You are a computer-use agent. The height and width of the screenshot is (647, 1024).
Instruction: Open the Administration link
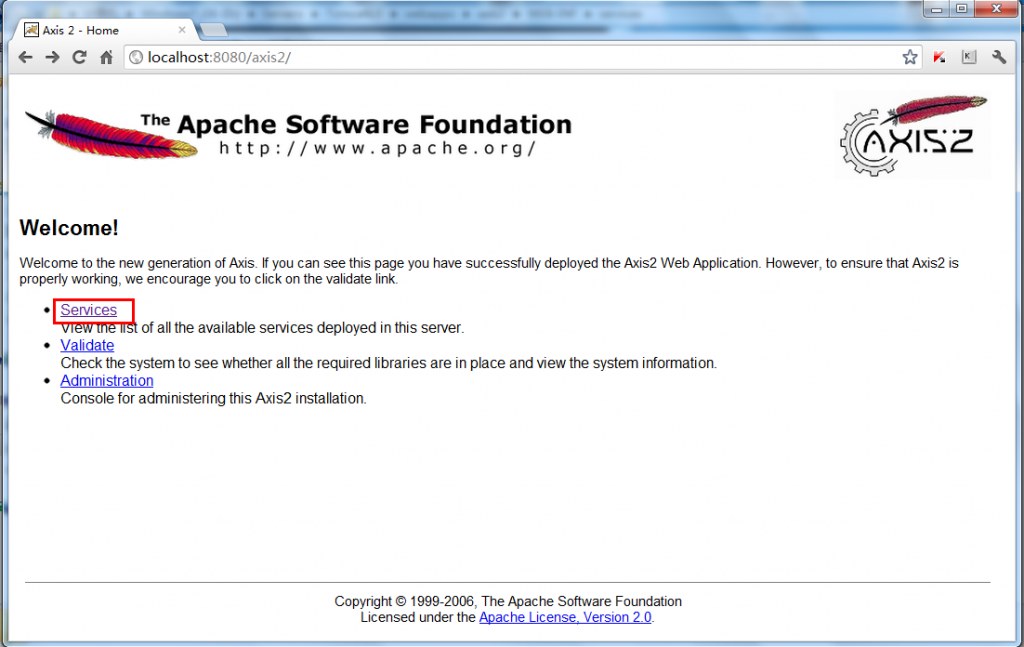point(106,381)
